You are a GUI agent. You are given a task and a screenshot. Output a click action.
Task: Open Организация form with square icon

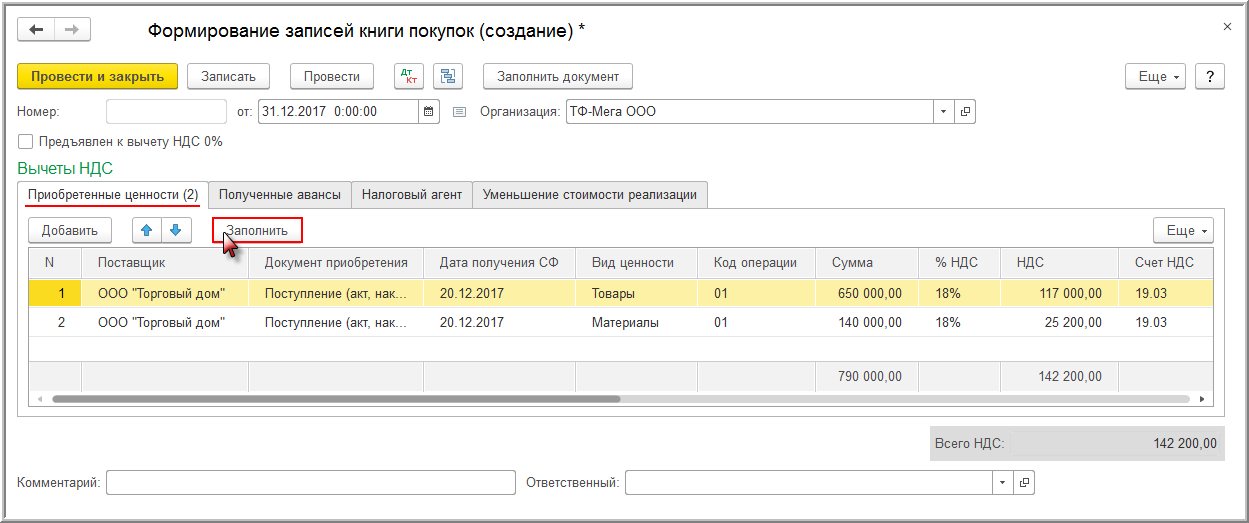[x=966, y=111]
